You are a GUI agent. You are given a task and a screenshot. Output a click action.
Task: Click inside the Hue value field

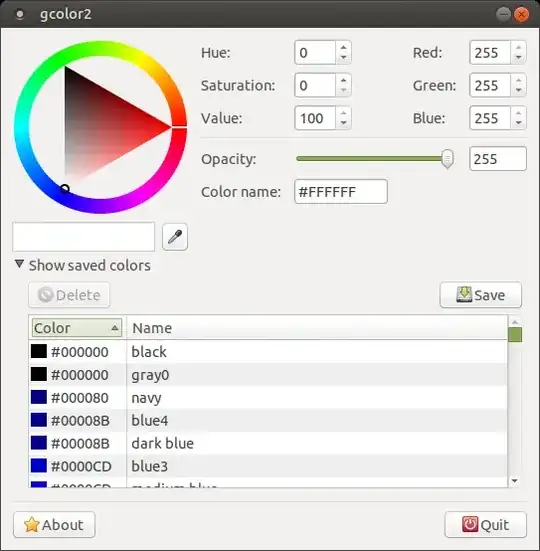[x=315, y=53]
